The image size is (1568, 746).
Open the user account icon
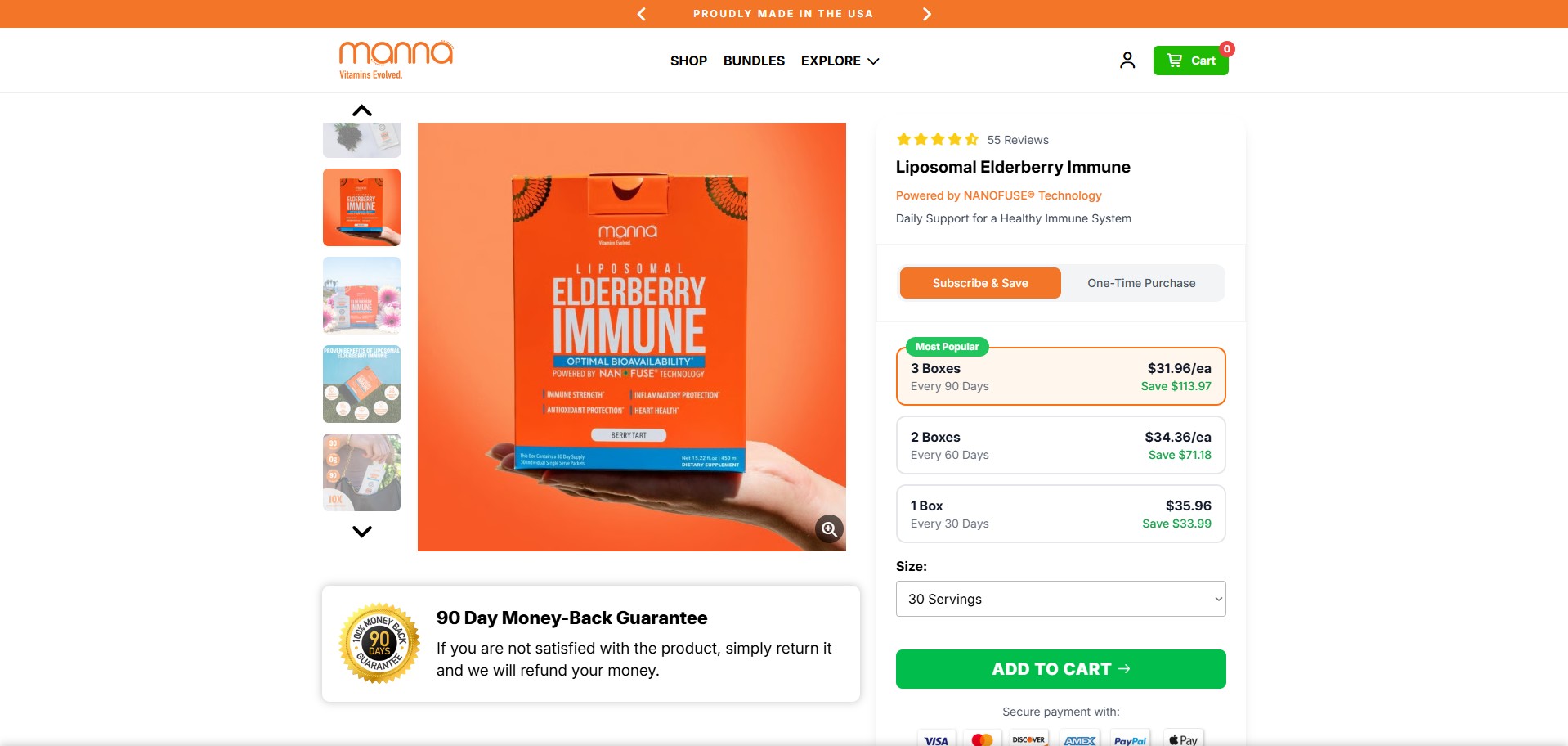pyautogui.click(x=1127, y=61)
